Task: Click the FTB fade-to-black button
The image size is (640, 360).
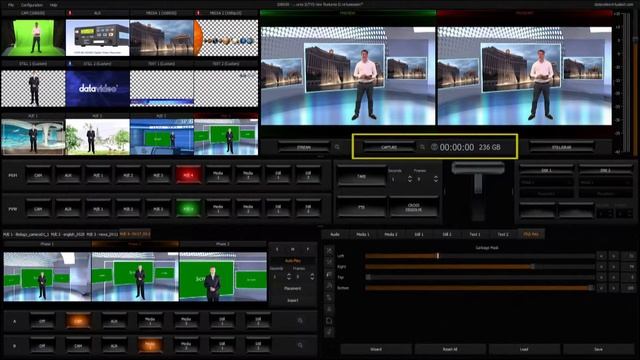Action: tap(362, 207)
